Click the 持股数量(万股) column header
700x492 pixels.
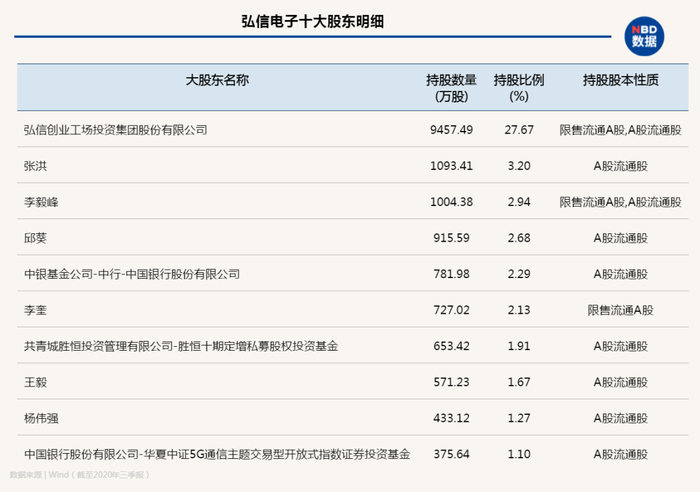click(451, 88)
